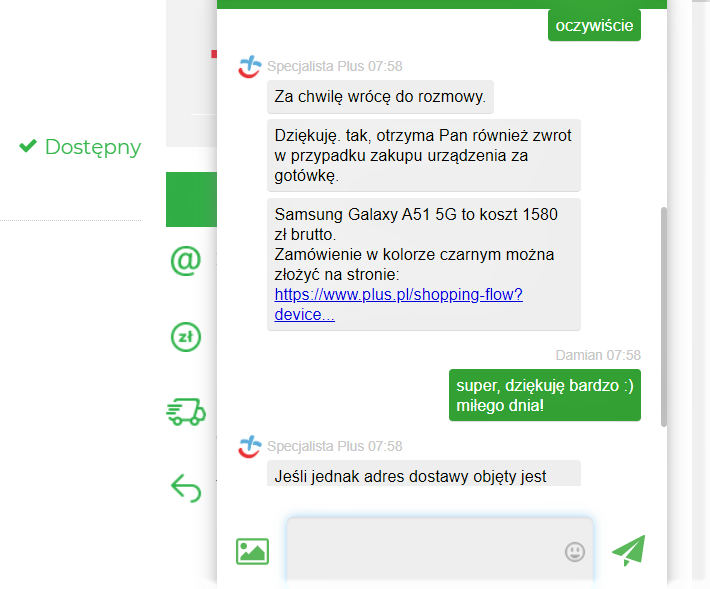Click Plus logo avatar above 'Za chwilę wrócę'

coord(249,67)
